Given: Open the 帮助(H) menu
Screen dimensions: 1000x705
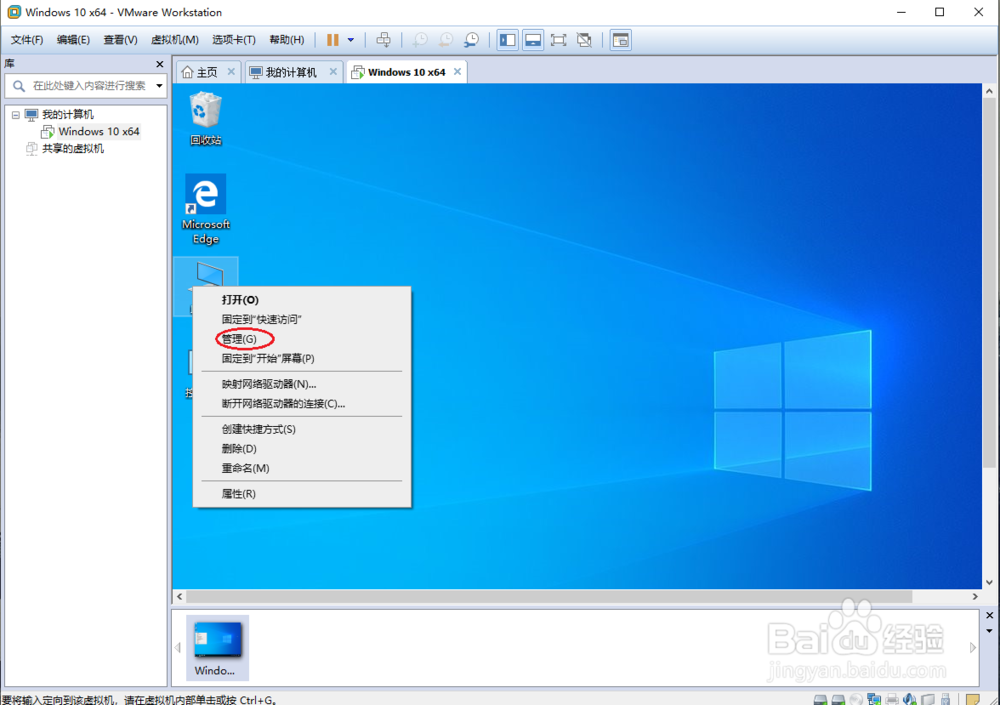Looking at the screenshot, I should click(x=287, y=40).
